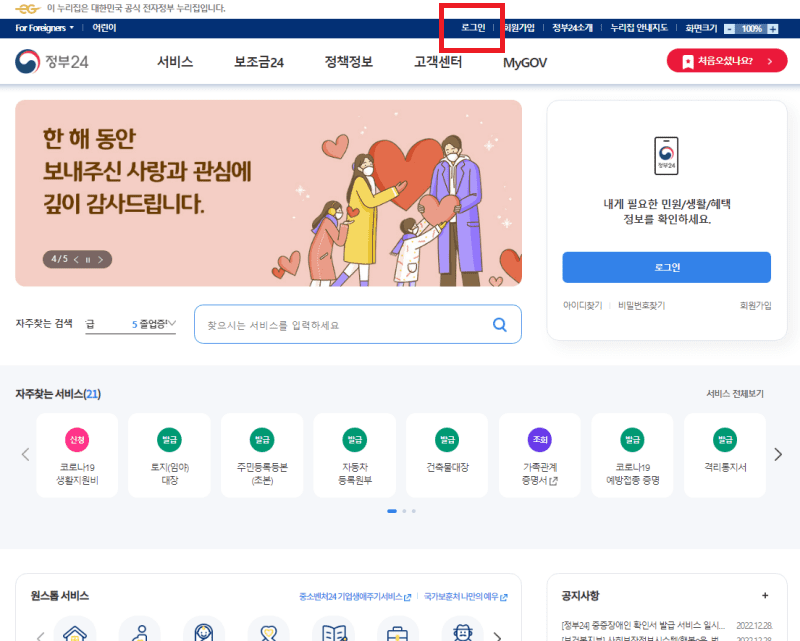
Task: Click the open book icon in 원스톱 서비스
Action: pos(333,632)
